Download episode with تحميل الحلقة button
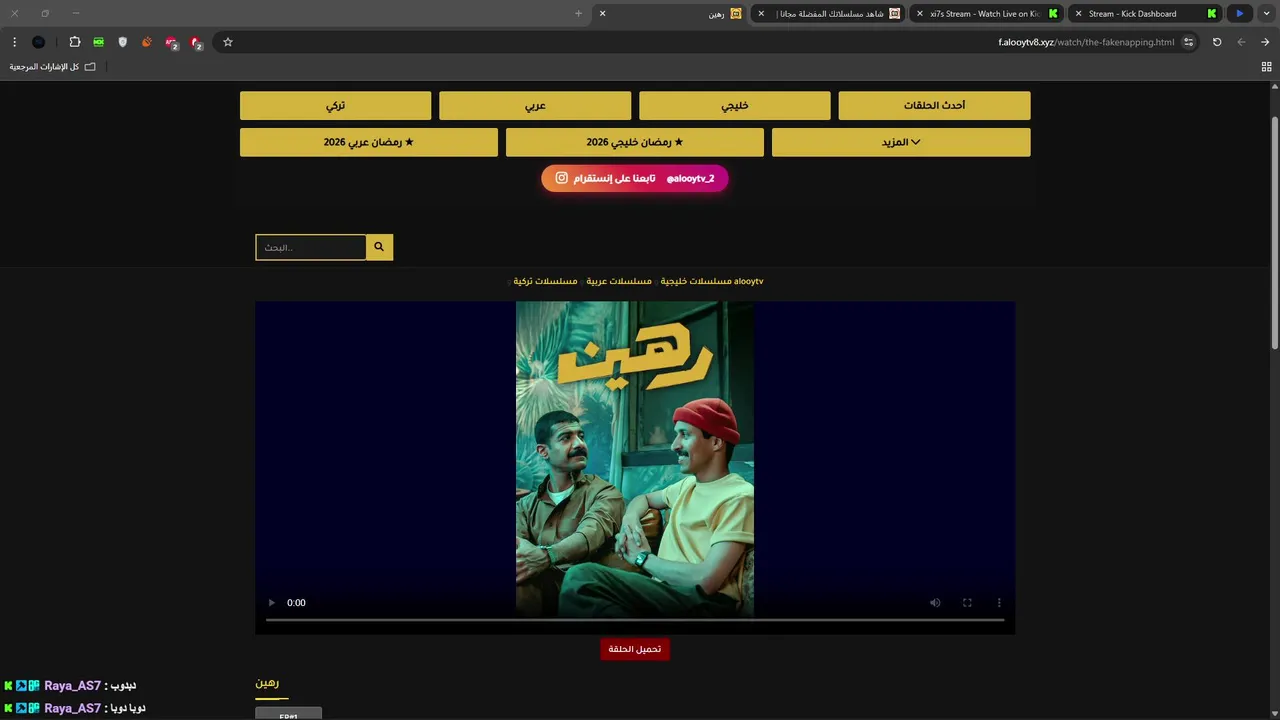The width and height of the screenshot is (1280, 720). pyautogui.click(x=635, y=649)
